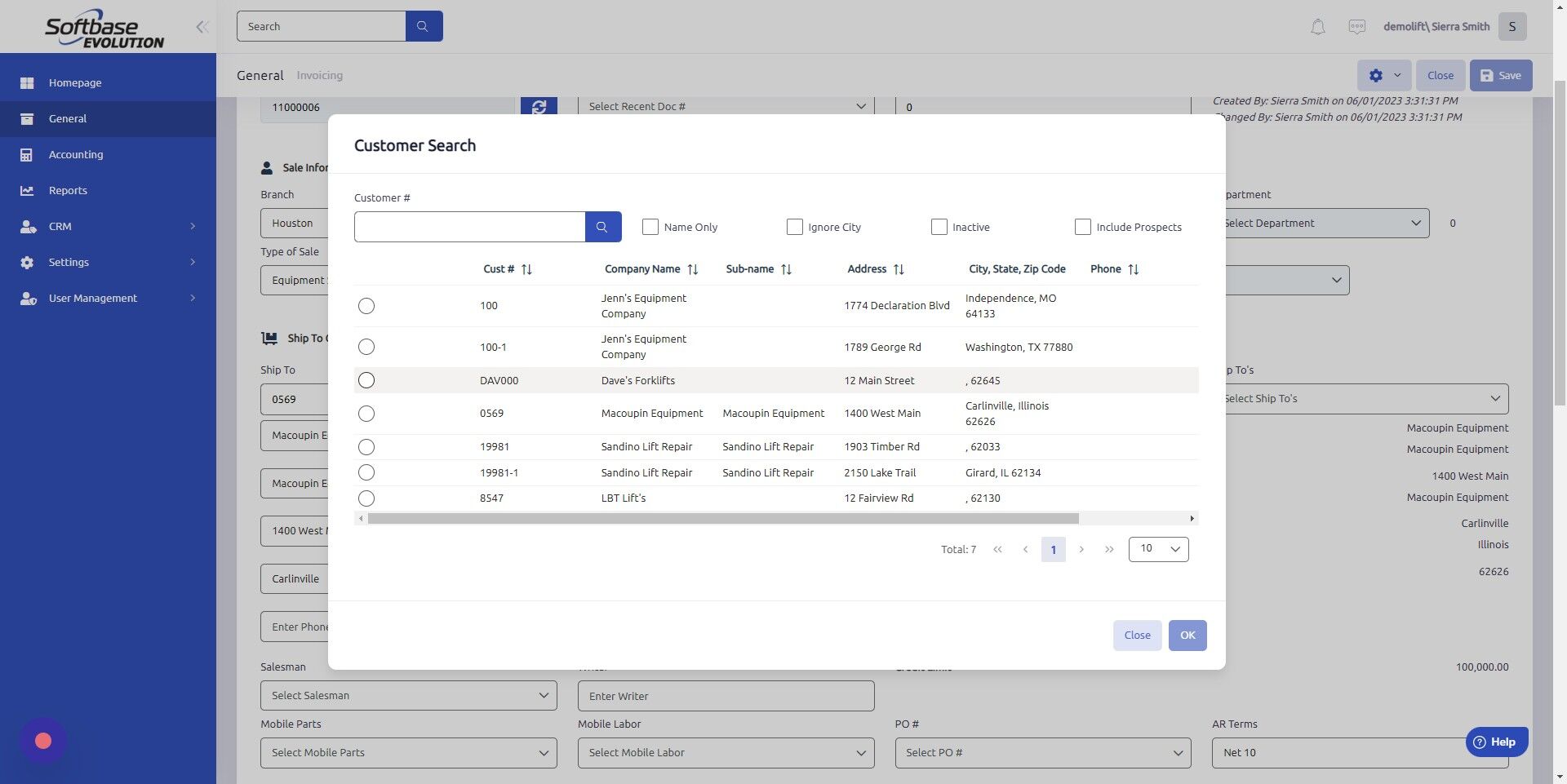Click the top search magnifier button
Image resolution: width=1567 pixels, height=784 pixels.
tap(424, 26)
